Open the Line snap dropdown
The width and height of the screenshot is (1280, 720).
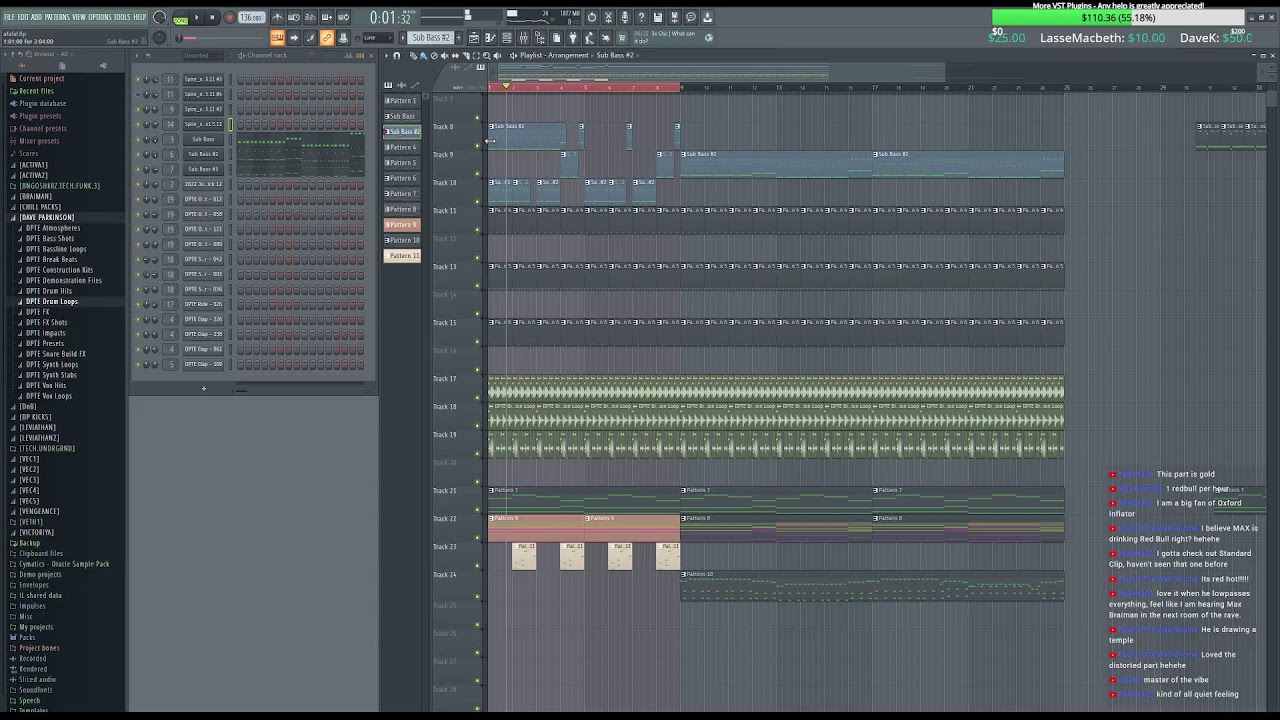377,38
